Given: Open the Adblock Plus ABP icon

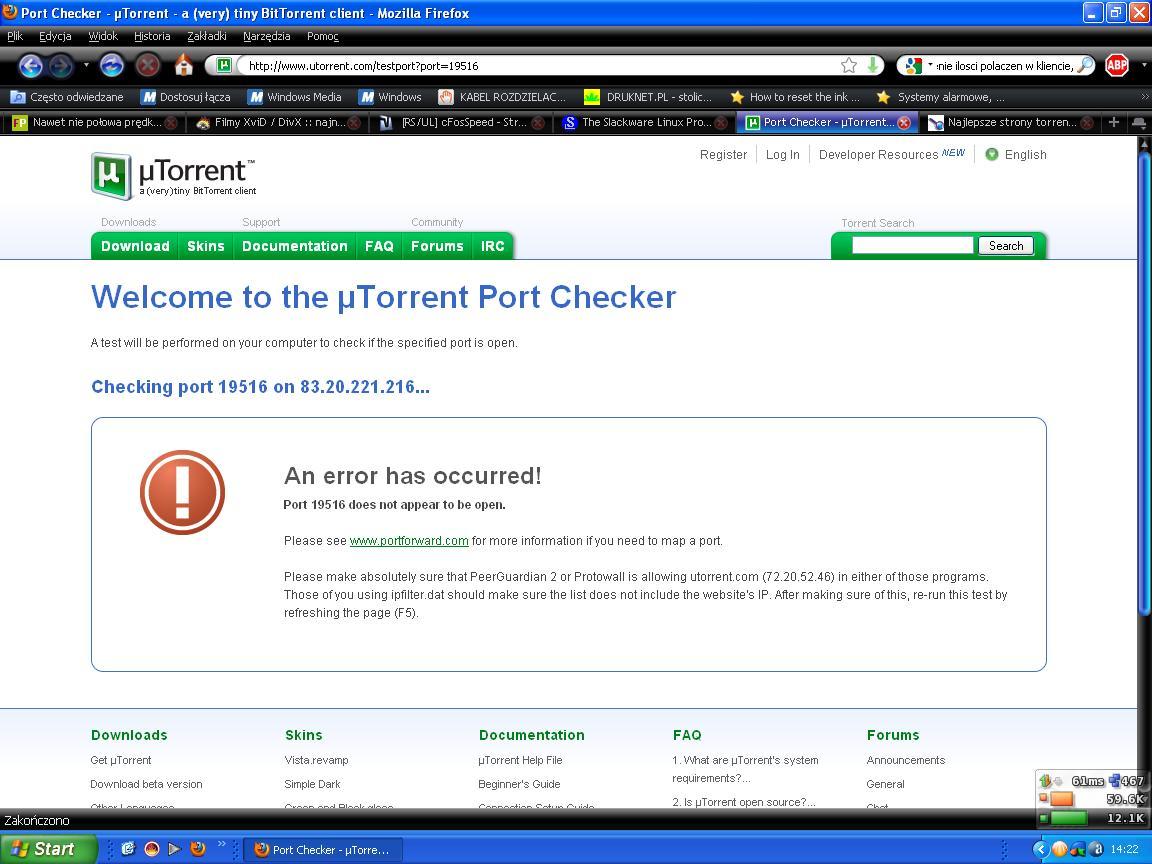Looking at the screenshot, I should coord(1117,65).
